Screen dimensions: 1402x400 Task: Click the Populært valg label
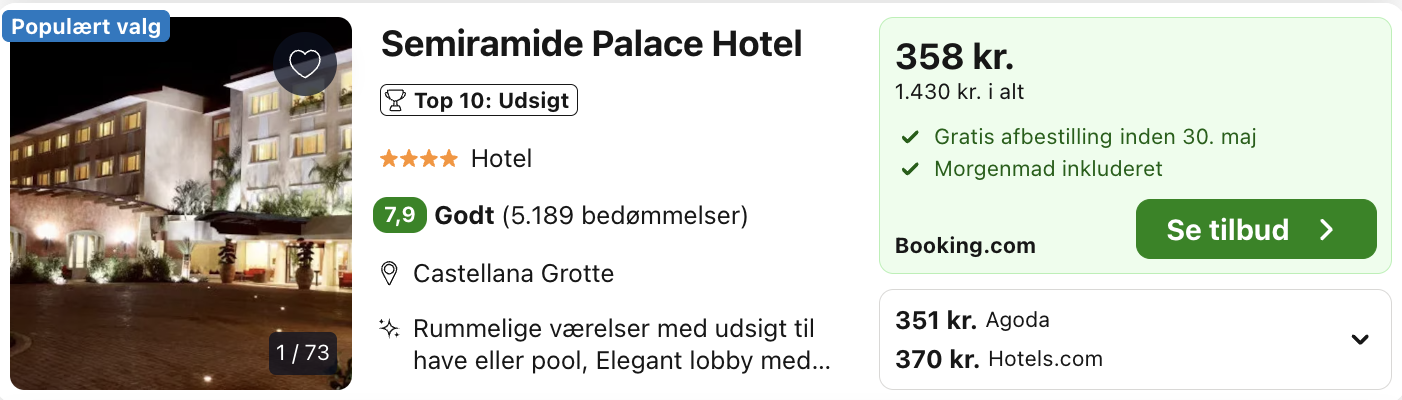(x=86, y=27)
